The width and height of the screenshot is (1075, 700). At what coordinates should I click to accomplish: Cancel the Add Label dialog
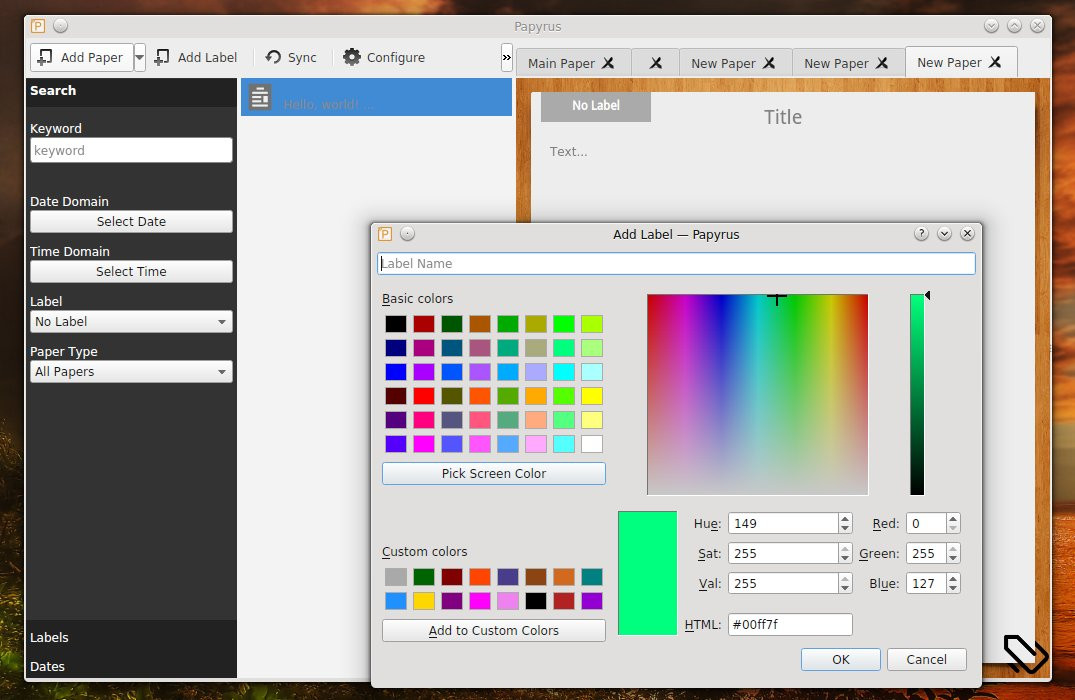tap(926, 660)
